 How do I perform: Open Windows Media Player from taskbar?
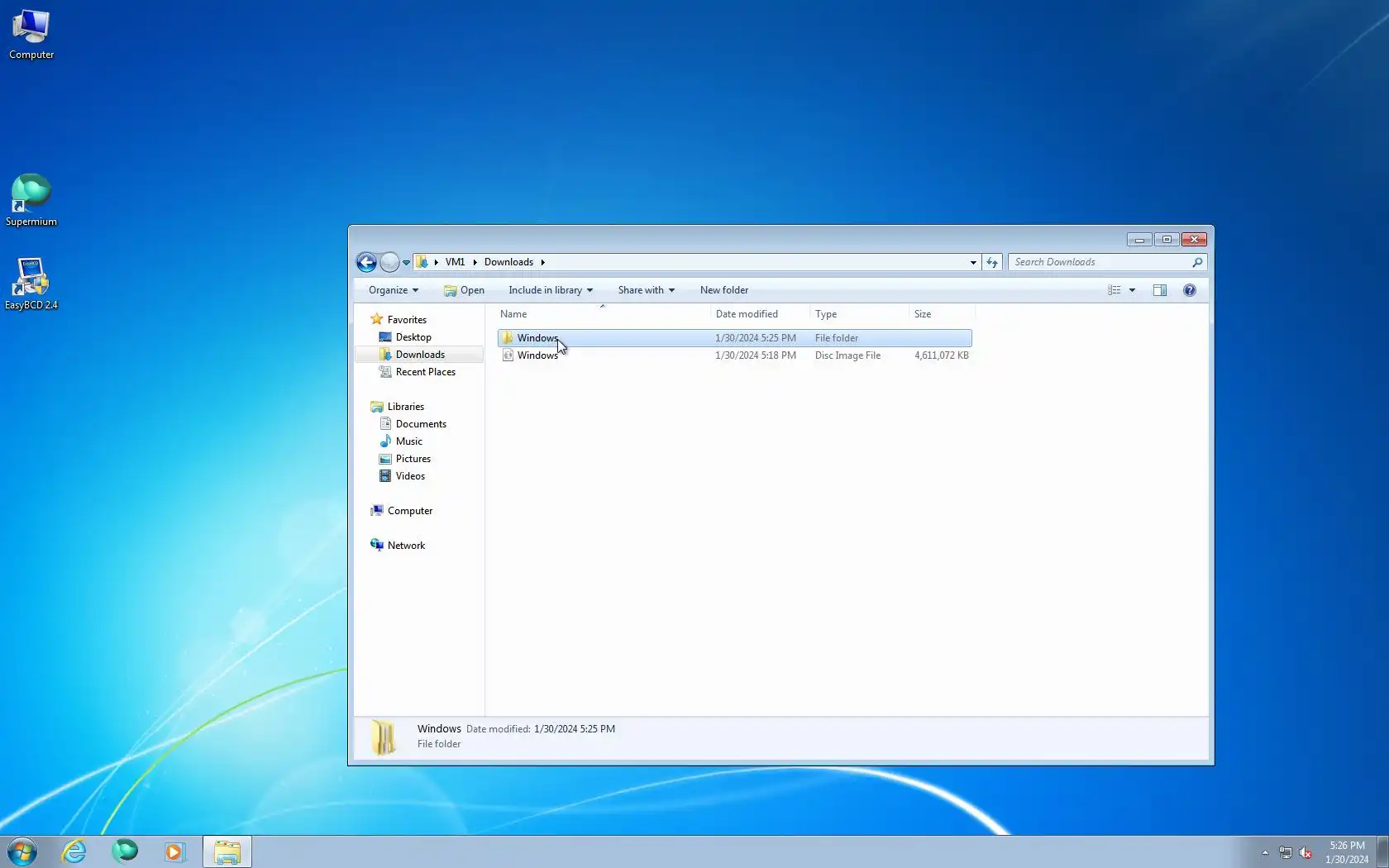pyautogui.click(x=174, y=851)
